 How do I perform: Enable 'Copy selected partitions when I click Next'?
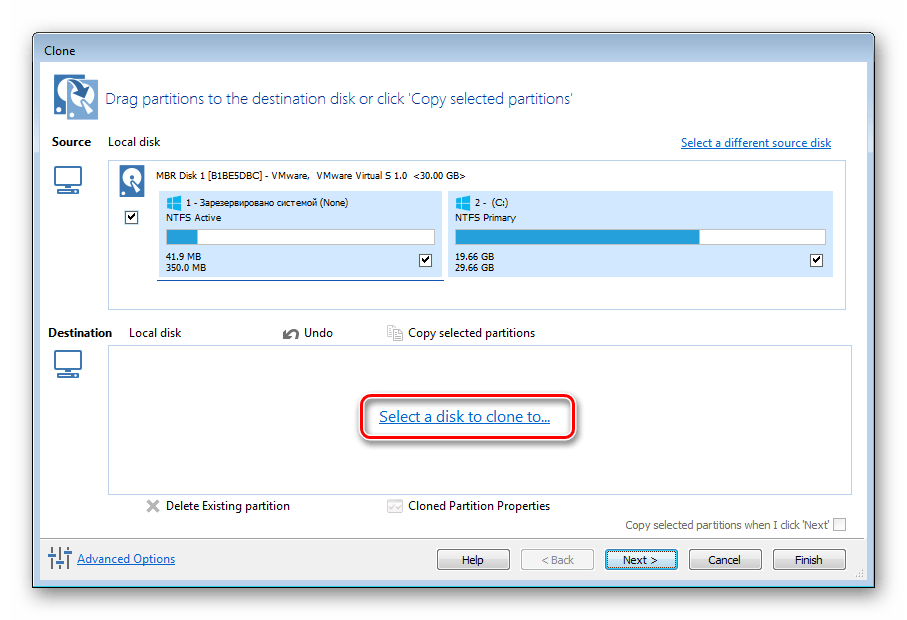[840, 525]
